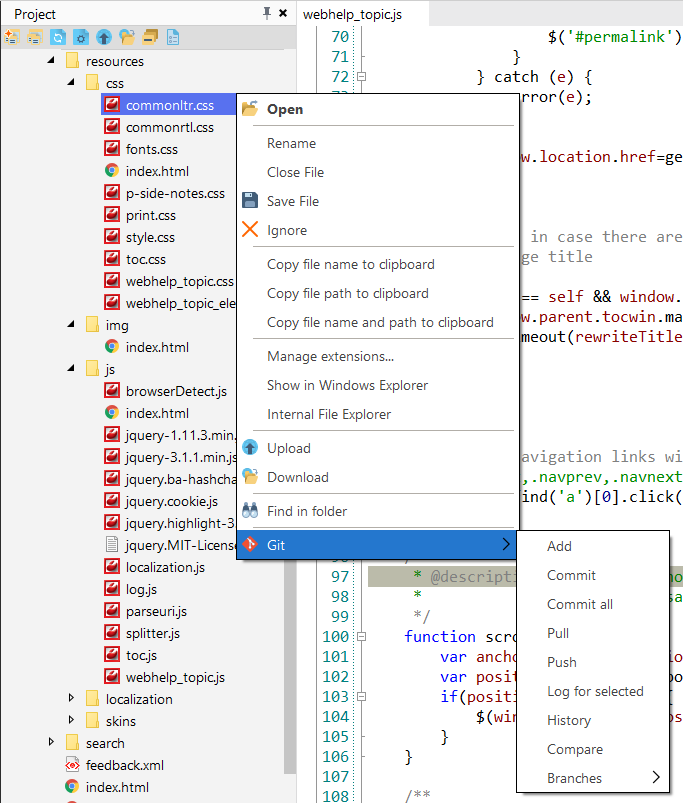This screenshot has height=803, width=683.
Task: Select webhelp_topic.js in tree
Action: click(x=175, y=677)
